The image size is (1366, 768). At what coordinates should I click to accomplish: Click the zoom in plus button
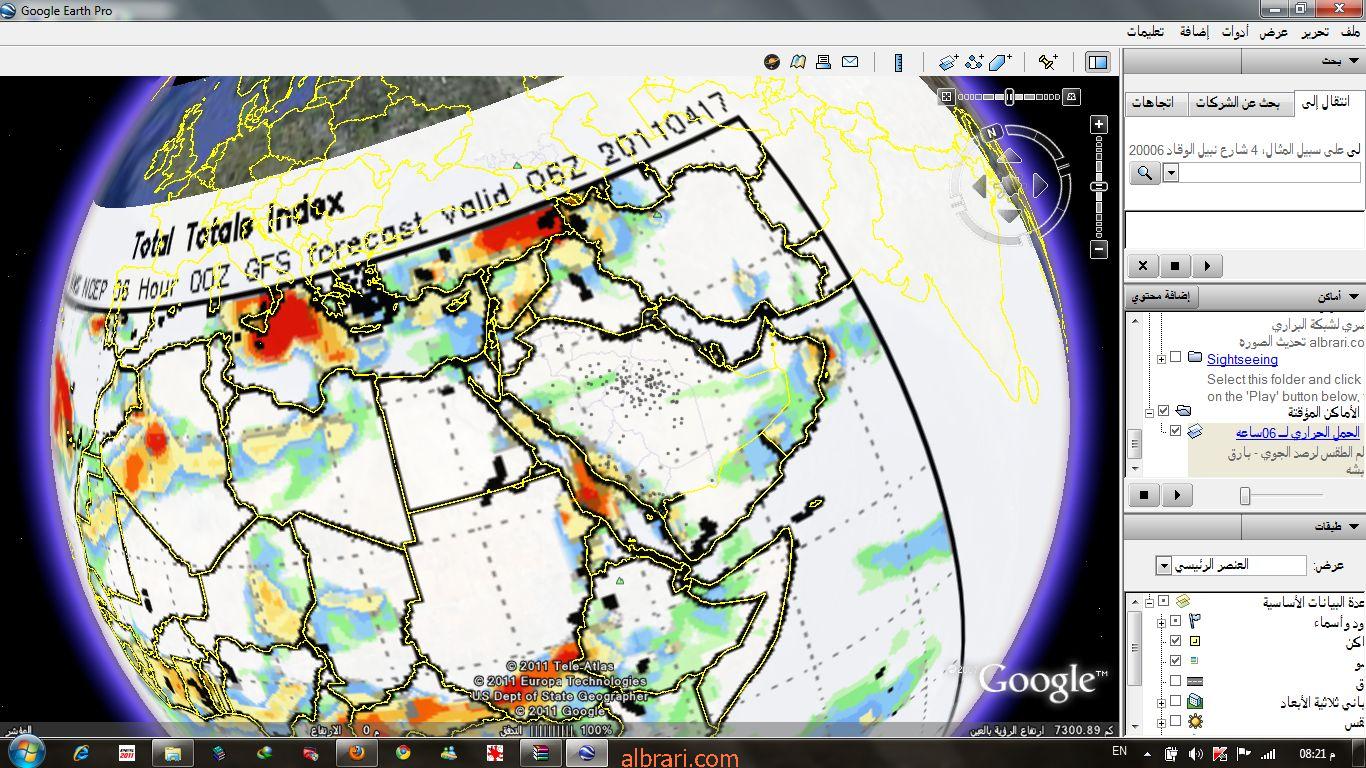(x=1099, y=125)
